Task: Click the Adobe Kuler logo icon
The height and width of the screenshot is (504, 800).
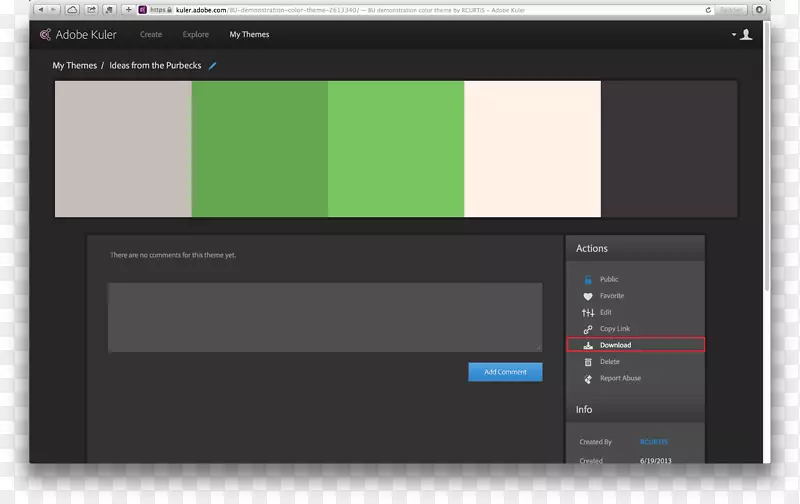Action: [x=45, y=35]
